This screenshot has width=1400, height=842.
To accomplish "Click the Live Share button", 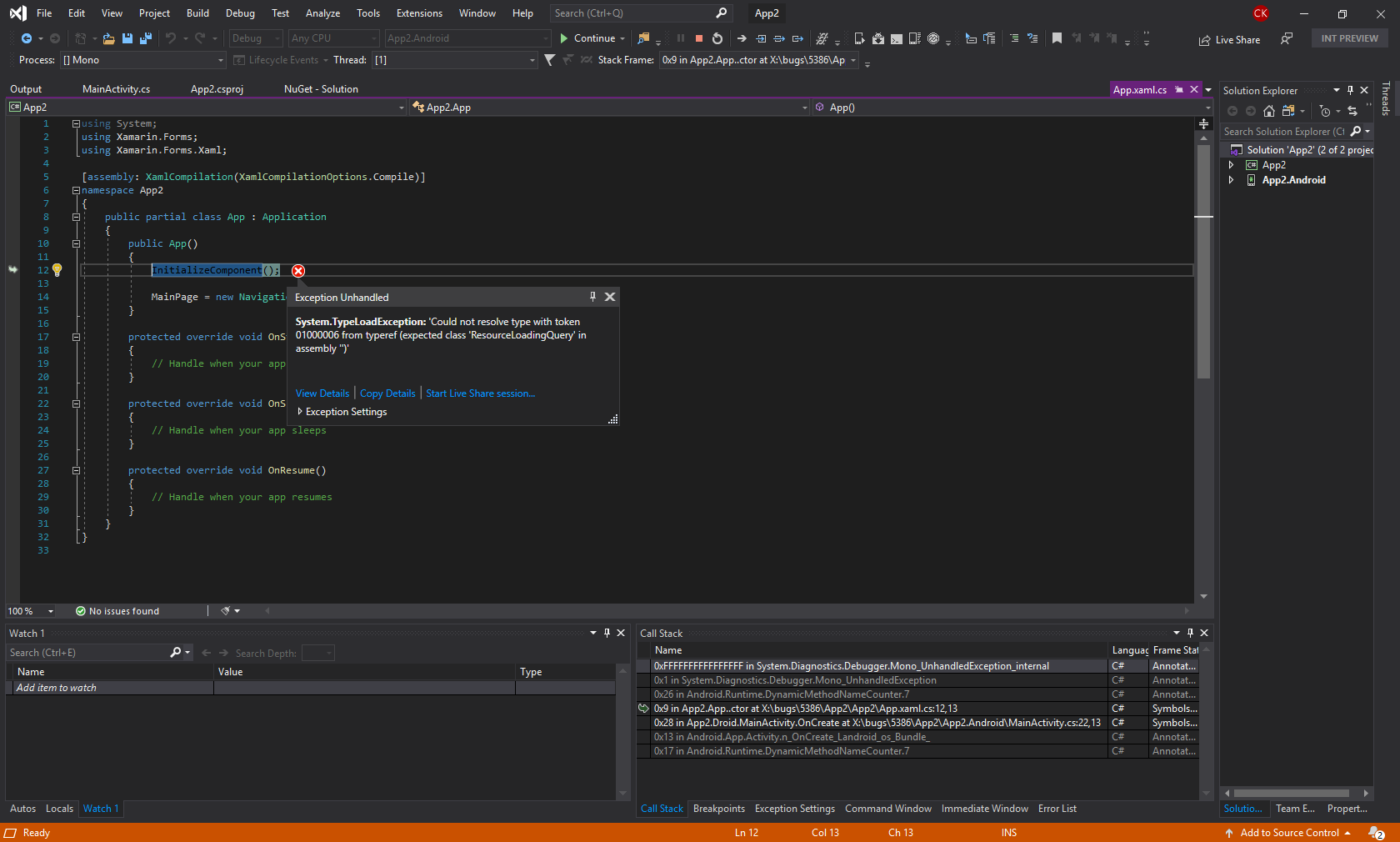I will tap(1229, 40).
